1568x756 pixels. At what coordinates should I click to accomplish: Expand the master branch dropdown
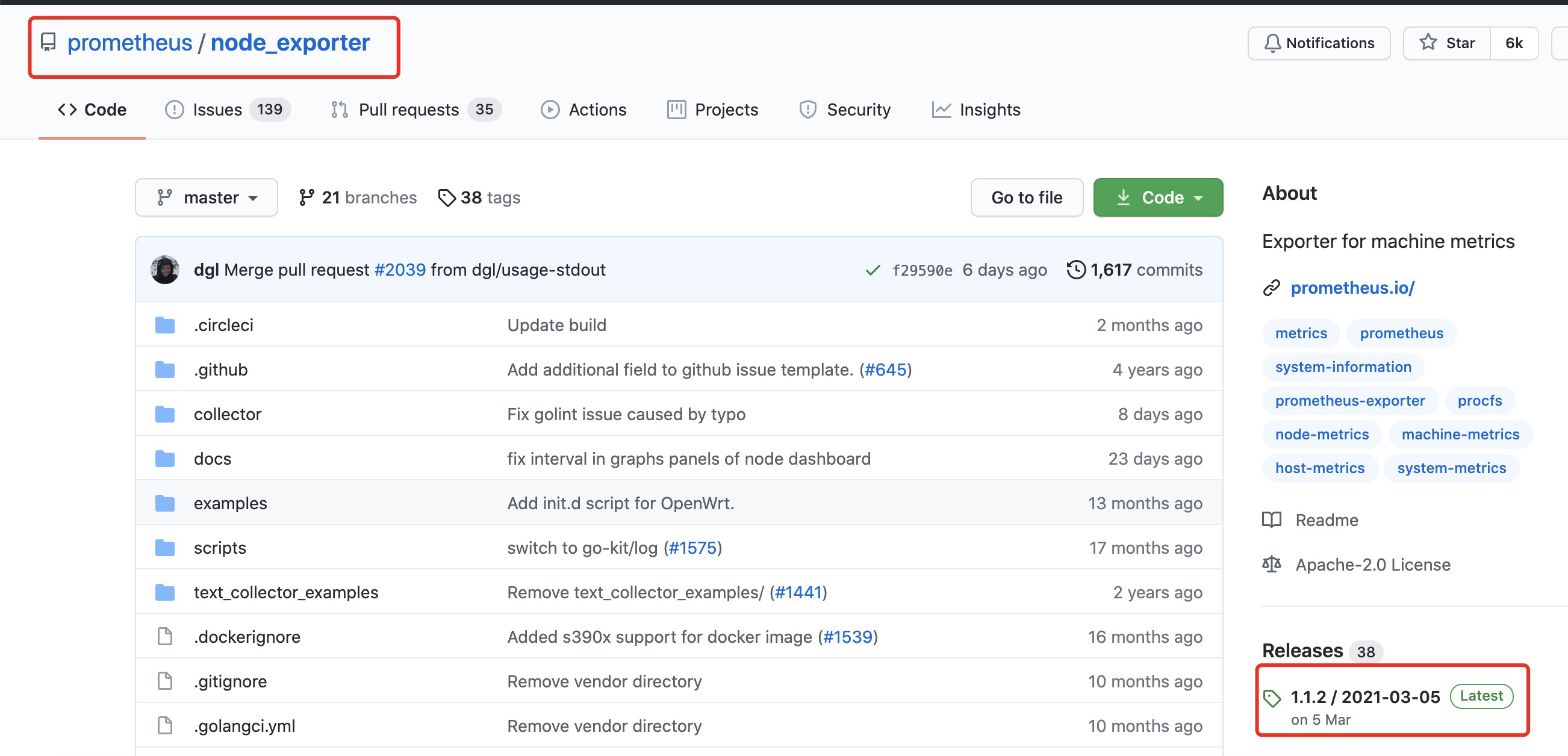coord(207,197)
